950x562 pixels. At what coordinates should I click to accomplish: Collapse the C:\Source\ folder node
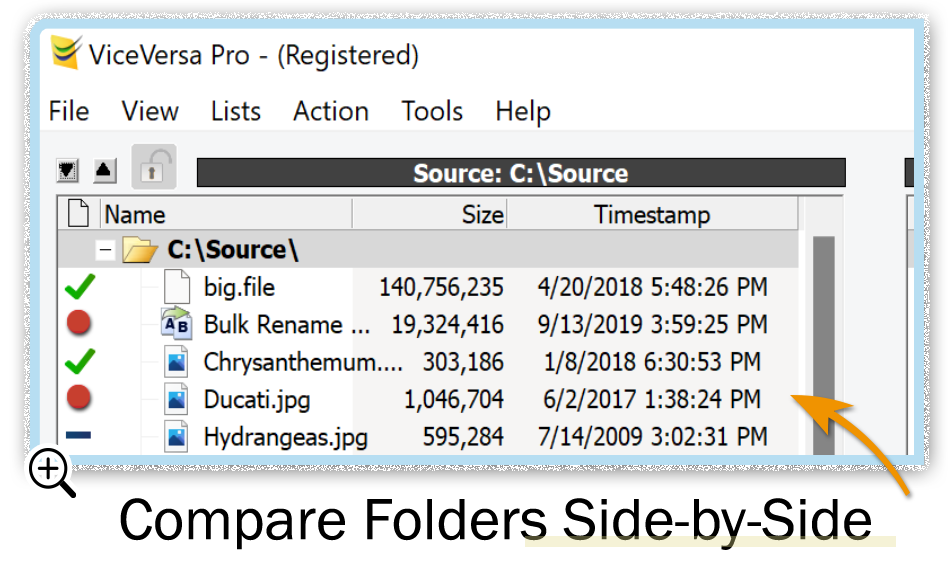tap(105, 250)
